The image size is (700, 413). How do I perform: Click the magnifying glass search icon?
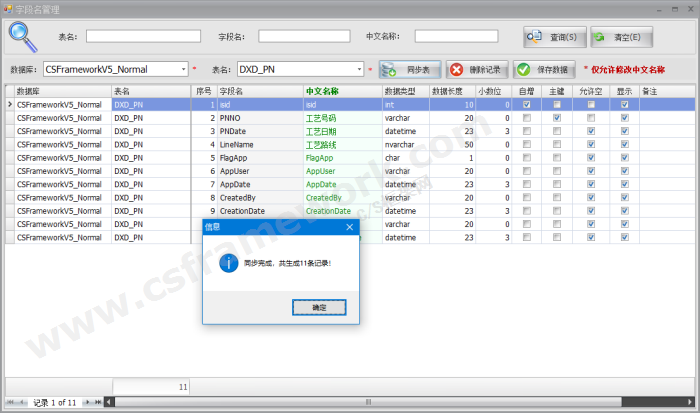pos(24,37)
